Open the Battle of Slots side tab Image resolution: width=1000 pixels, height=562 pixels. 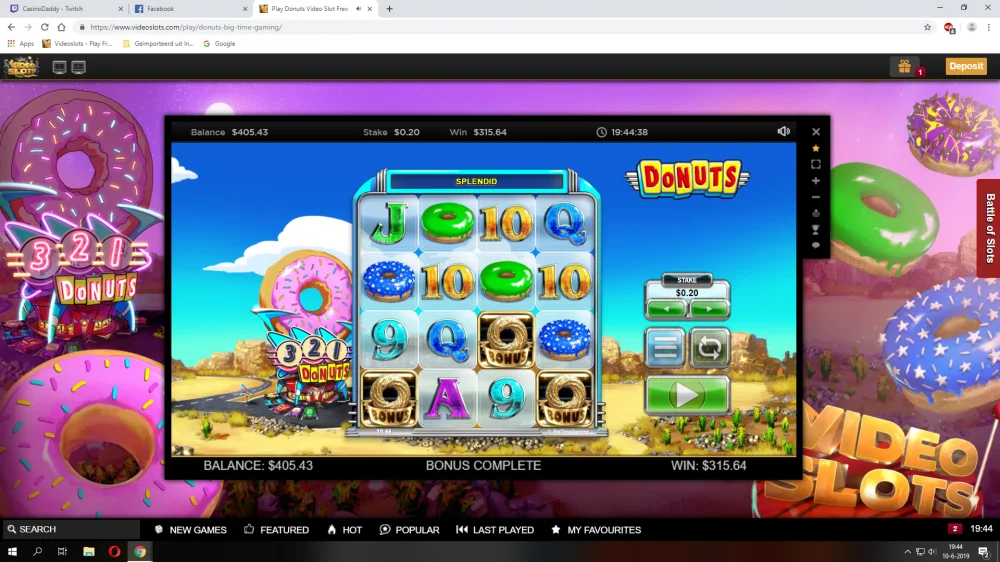pos(989,228)
